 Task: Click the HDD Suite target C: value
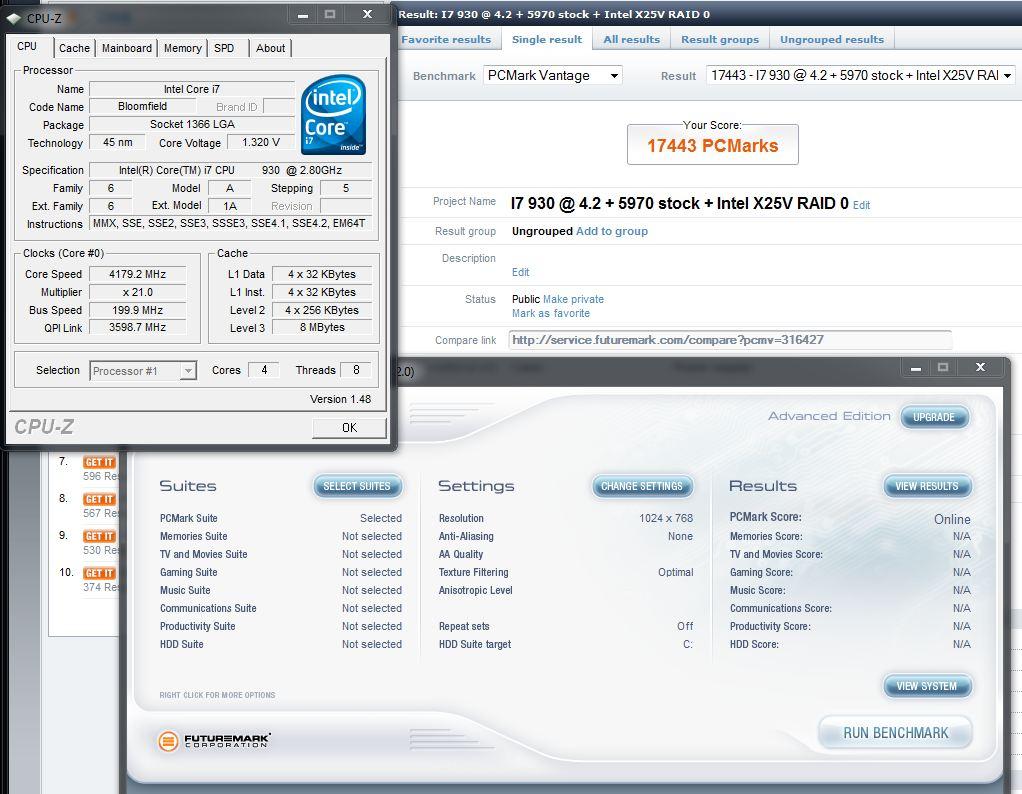688,644
